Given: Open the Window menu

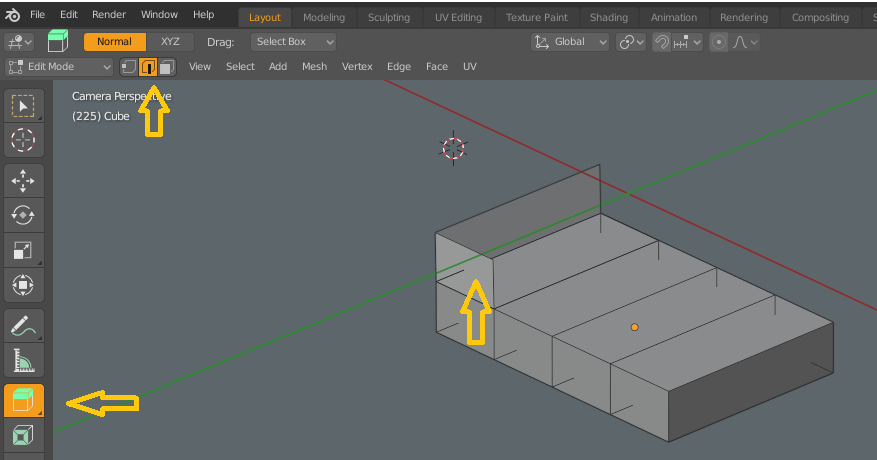Looking at the screenshot, I should coord(159,15).
